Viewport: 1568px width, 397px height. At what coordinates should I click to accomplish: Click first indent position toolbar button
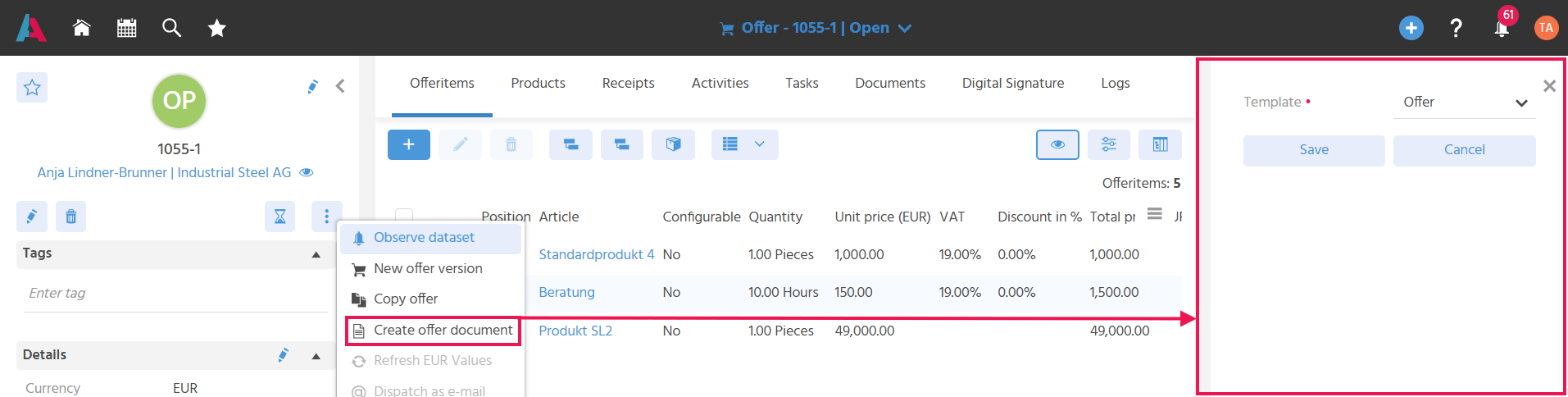click(570, 144)
